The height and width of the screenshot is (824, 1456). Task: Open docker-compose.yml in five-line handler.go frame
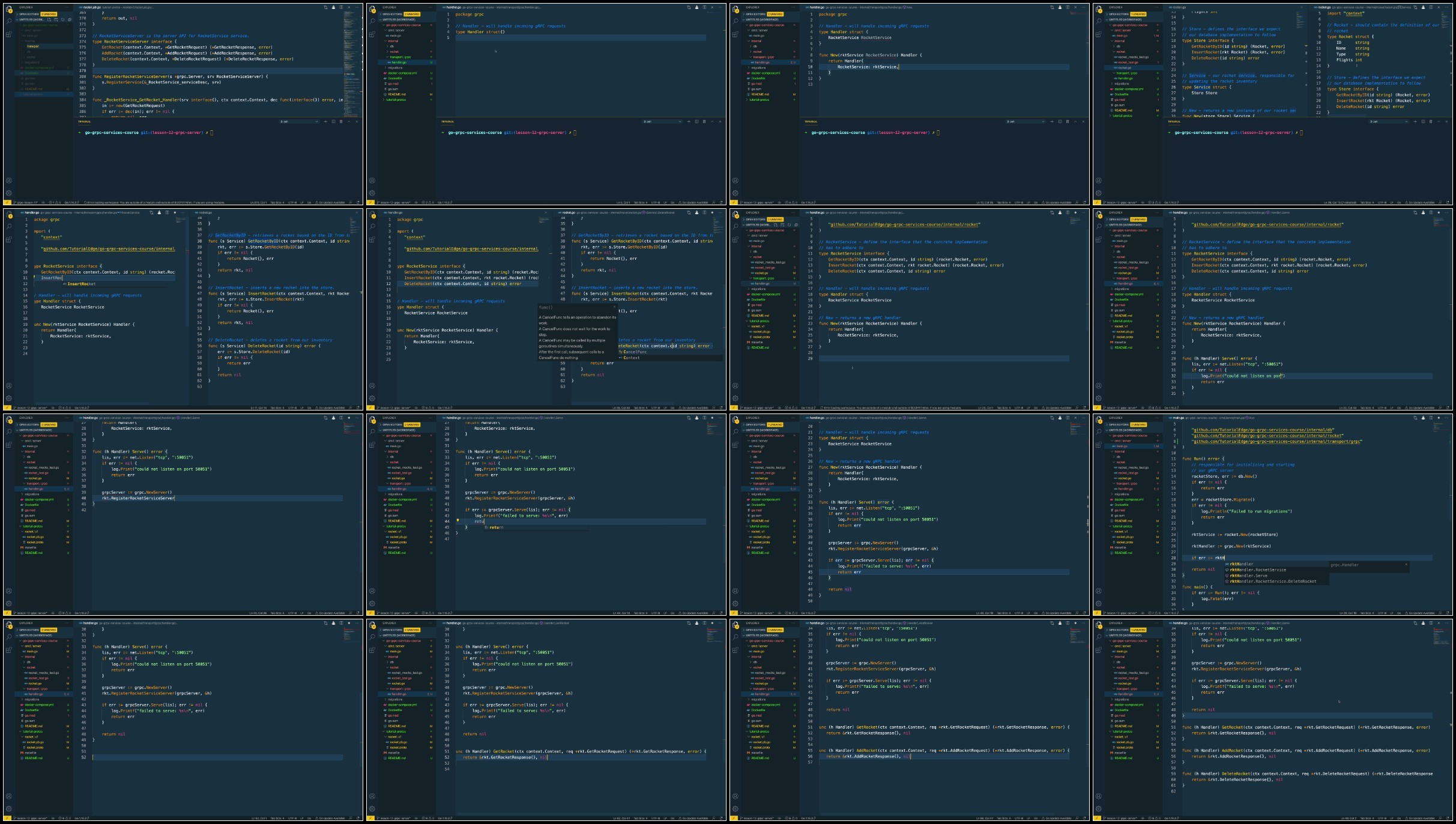(407, 73)
